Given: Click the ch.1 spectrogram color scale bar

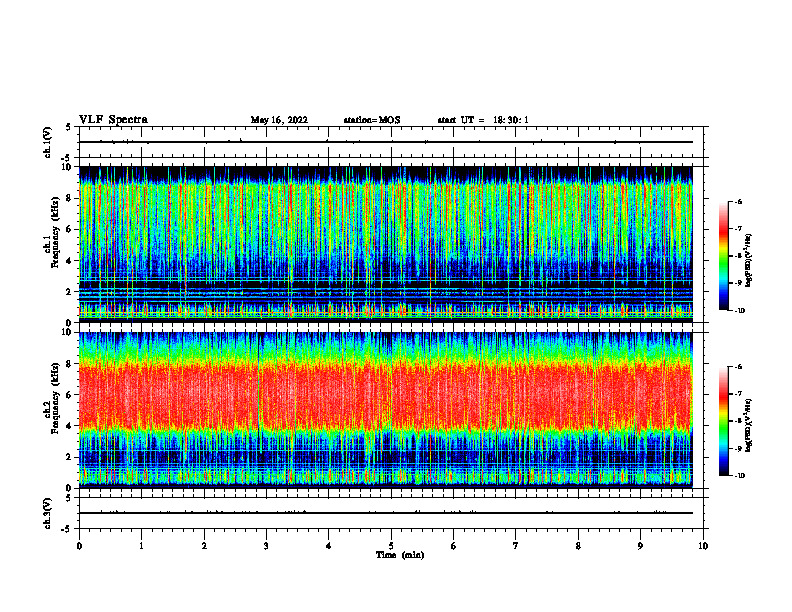Looking at the screenshot, I should point(723,256).
